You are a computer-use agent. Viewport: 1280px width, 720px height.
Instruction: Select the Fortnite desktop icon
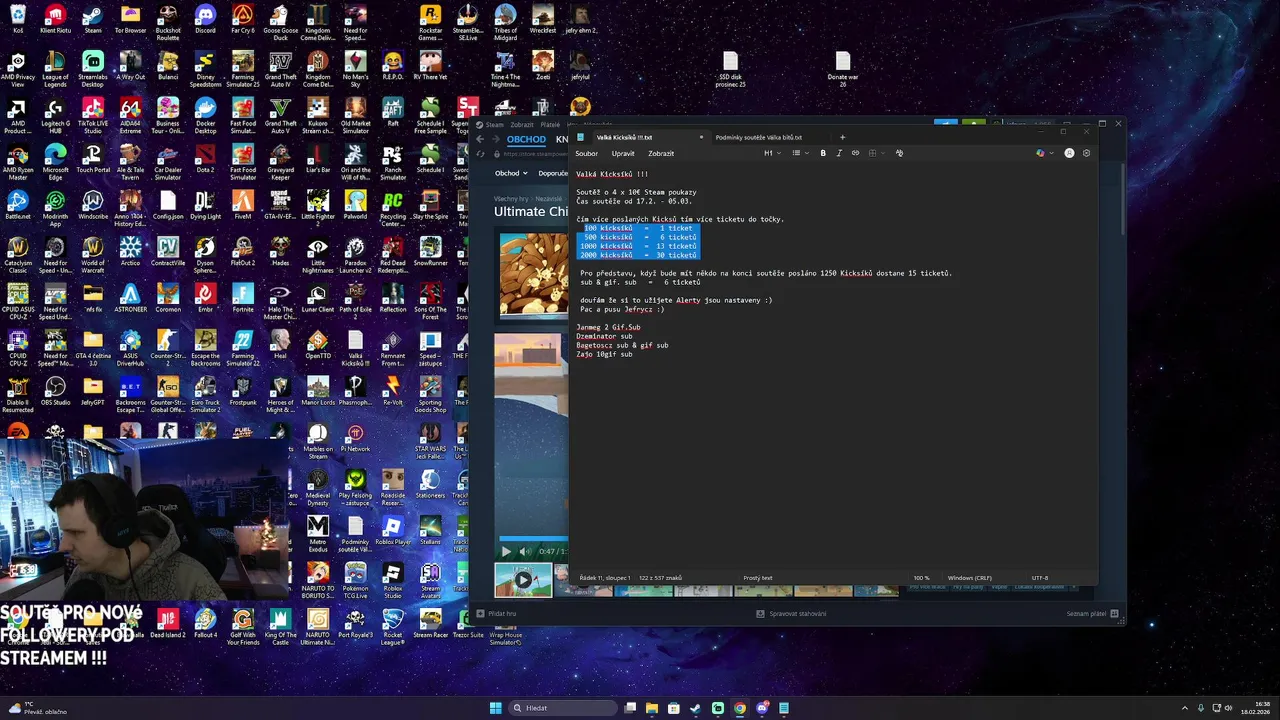(243, 299)
